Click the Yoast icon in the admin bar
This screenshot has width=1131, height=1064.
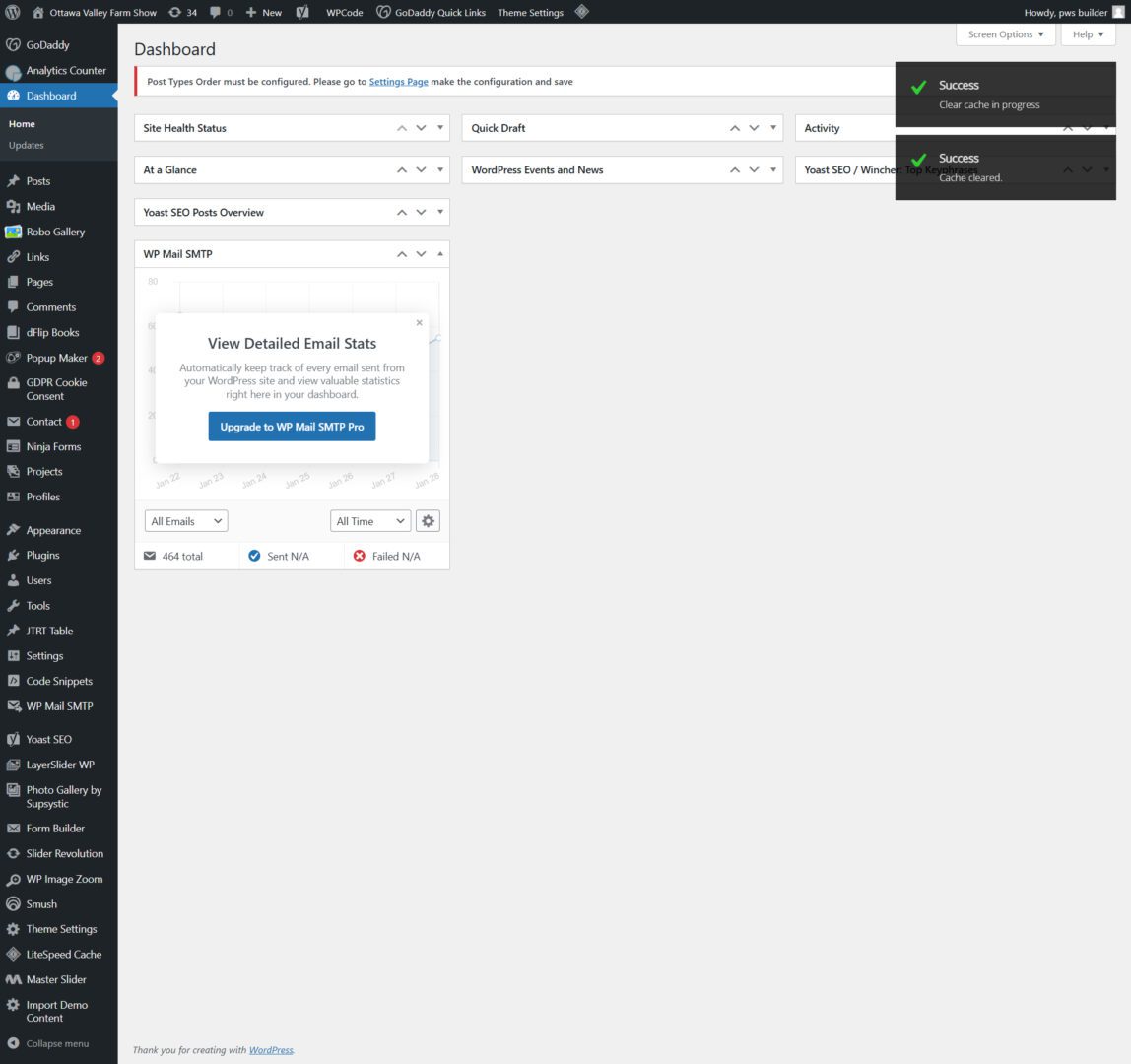tap(302, 12)
